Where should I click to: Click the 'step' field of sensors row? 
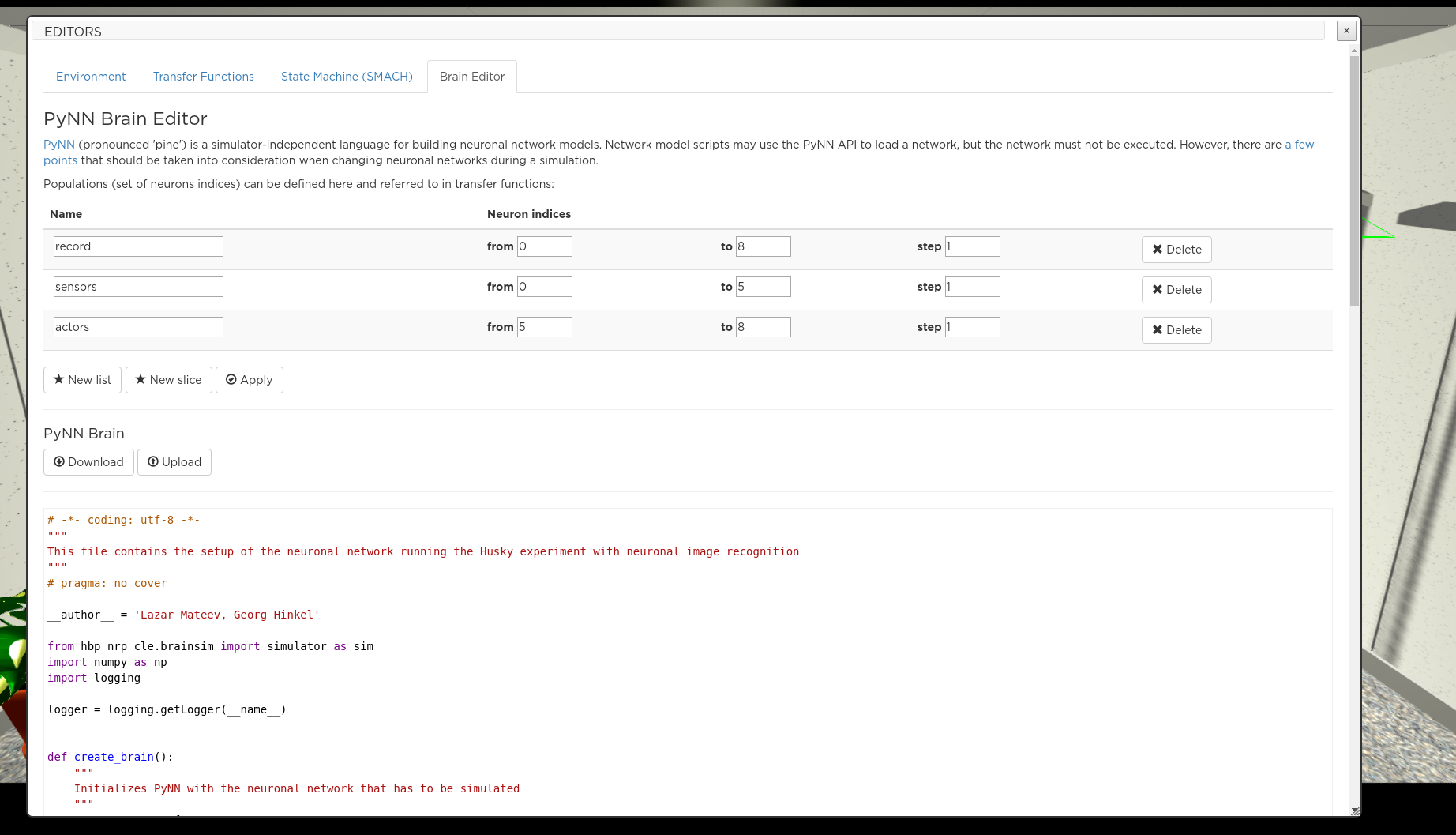click(973, 287)
